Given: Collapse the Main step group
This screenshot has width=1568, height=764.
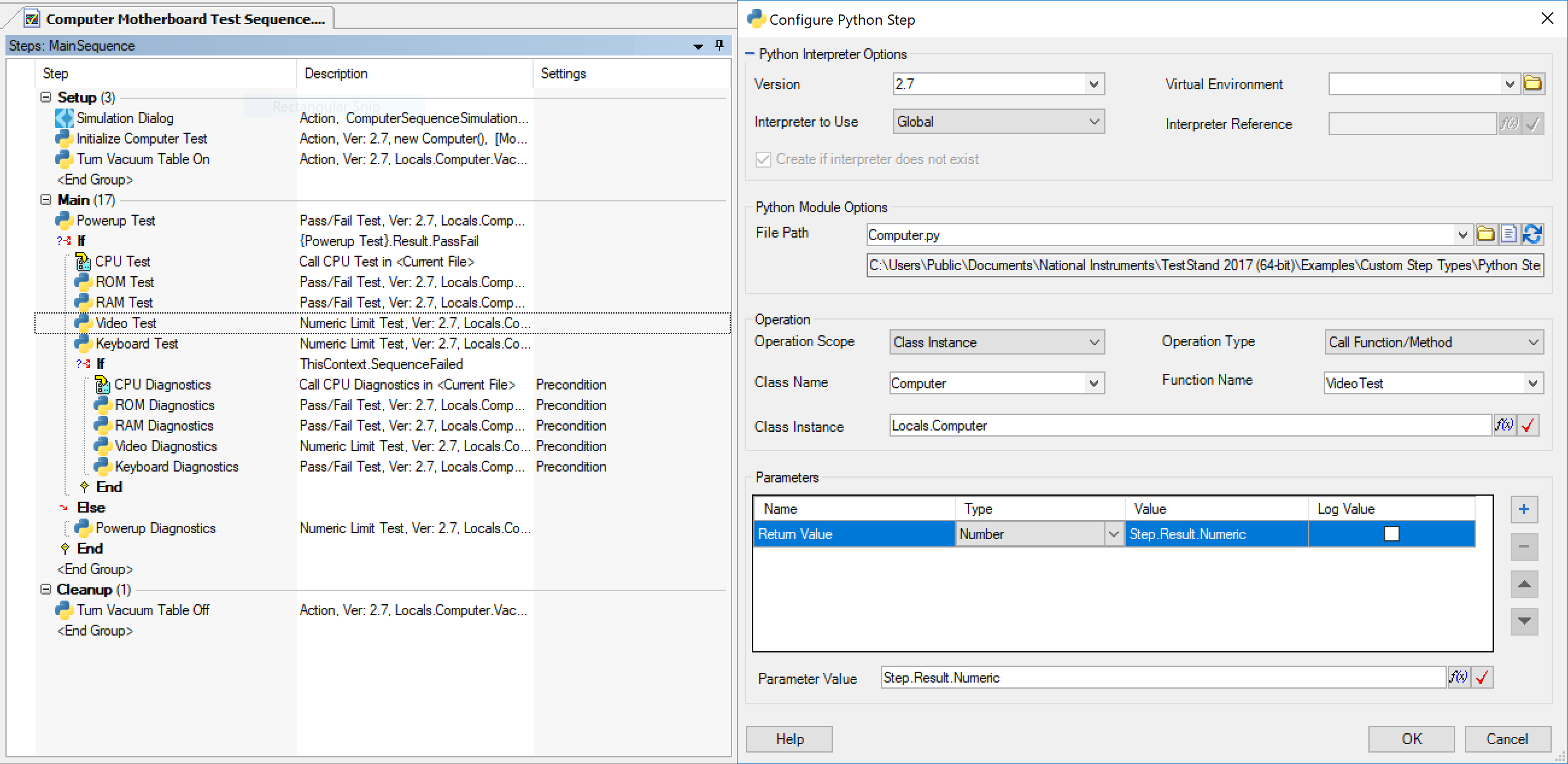Looking at the screenshot, I should (46, 200).
